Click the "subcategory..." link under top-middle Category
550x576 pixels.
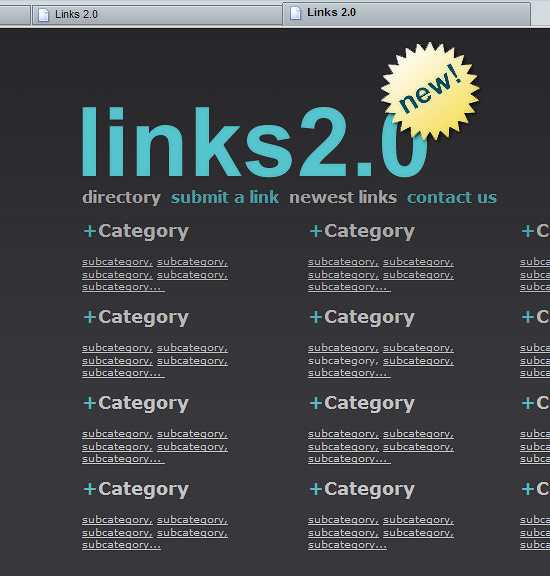(x=349, y=287)
